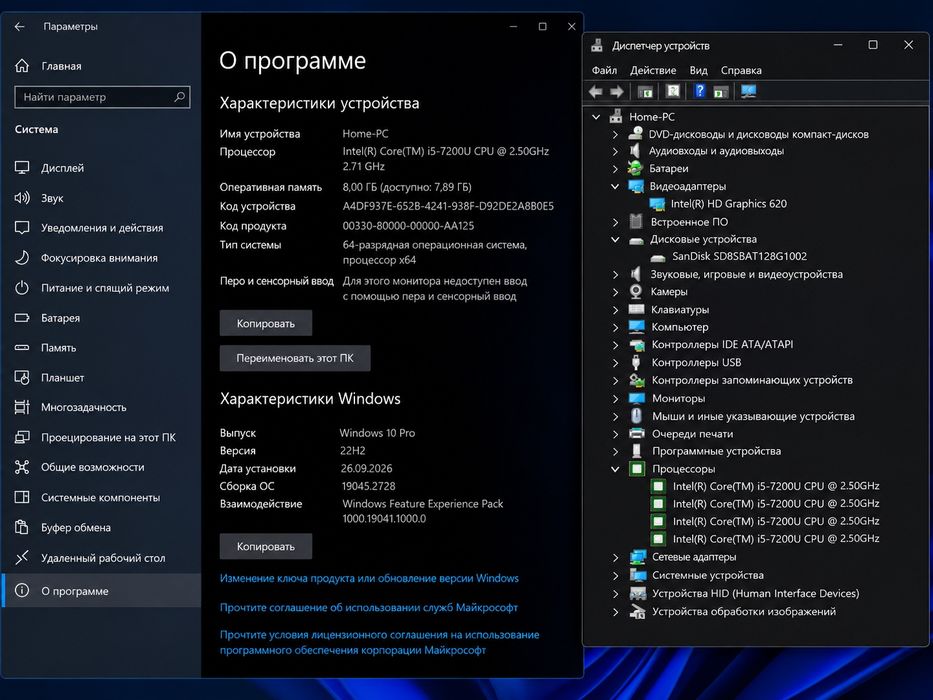933x700 pixels.
Task: Select Устройства обработки изображений category
Action: pos(744,611)
